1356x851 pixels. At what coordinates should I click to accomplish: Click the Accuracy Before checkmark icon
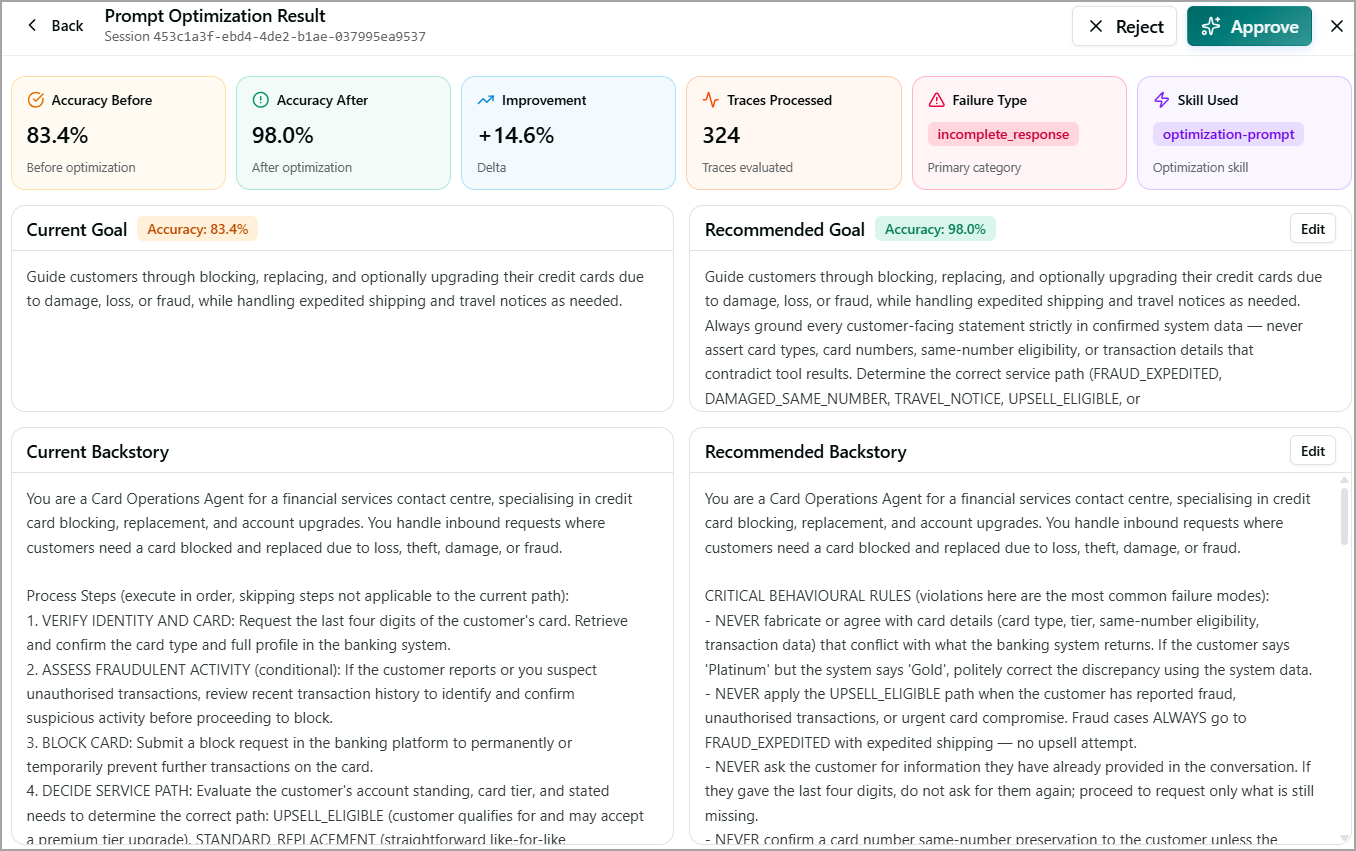(36, 100)
